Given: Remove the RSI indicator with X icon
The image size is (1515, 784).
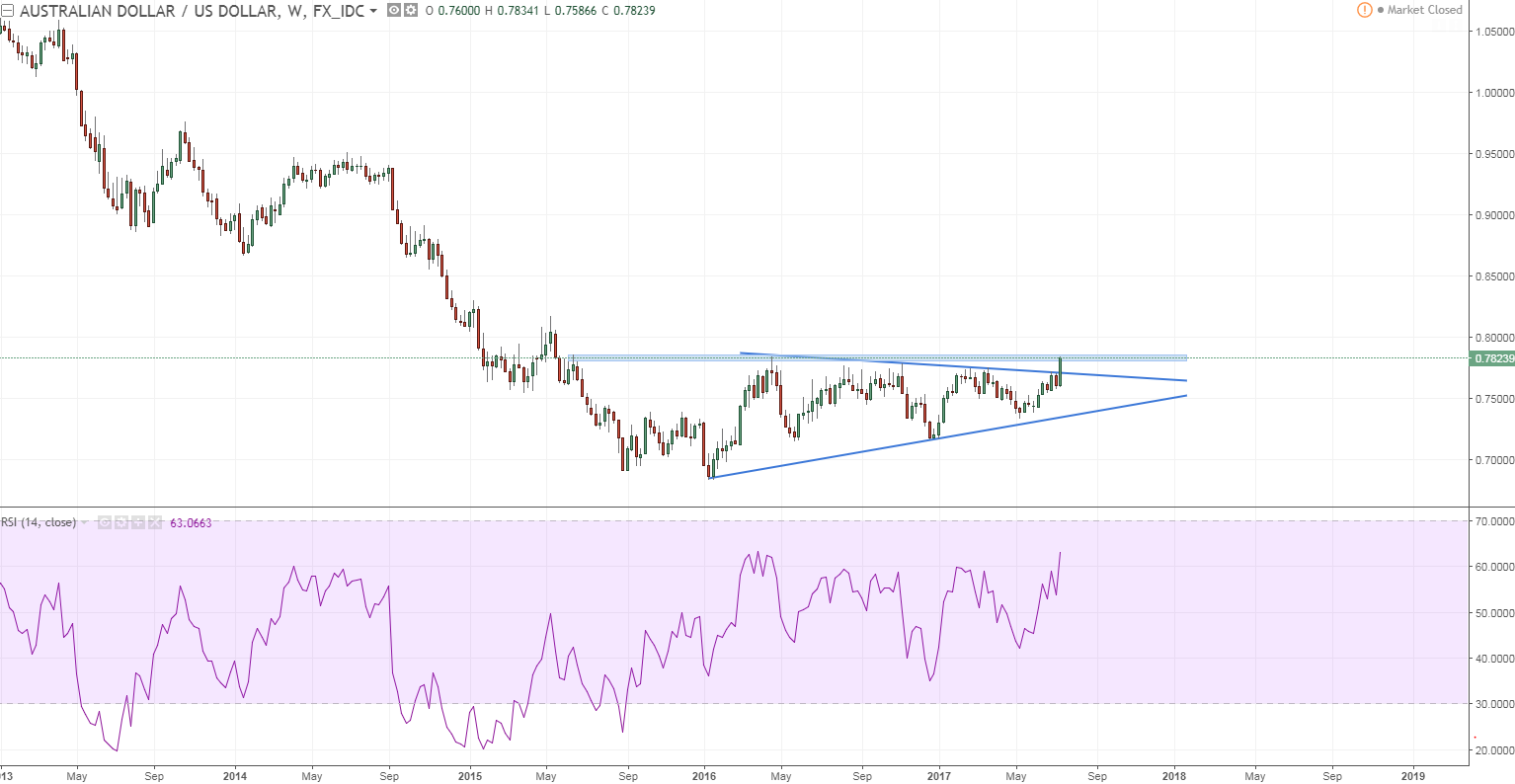Looking at the screenshot, I should point(154,522).
